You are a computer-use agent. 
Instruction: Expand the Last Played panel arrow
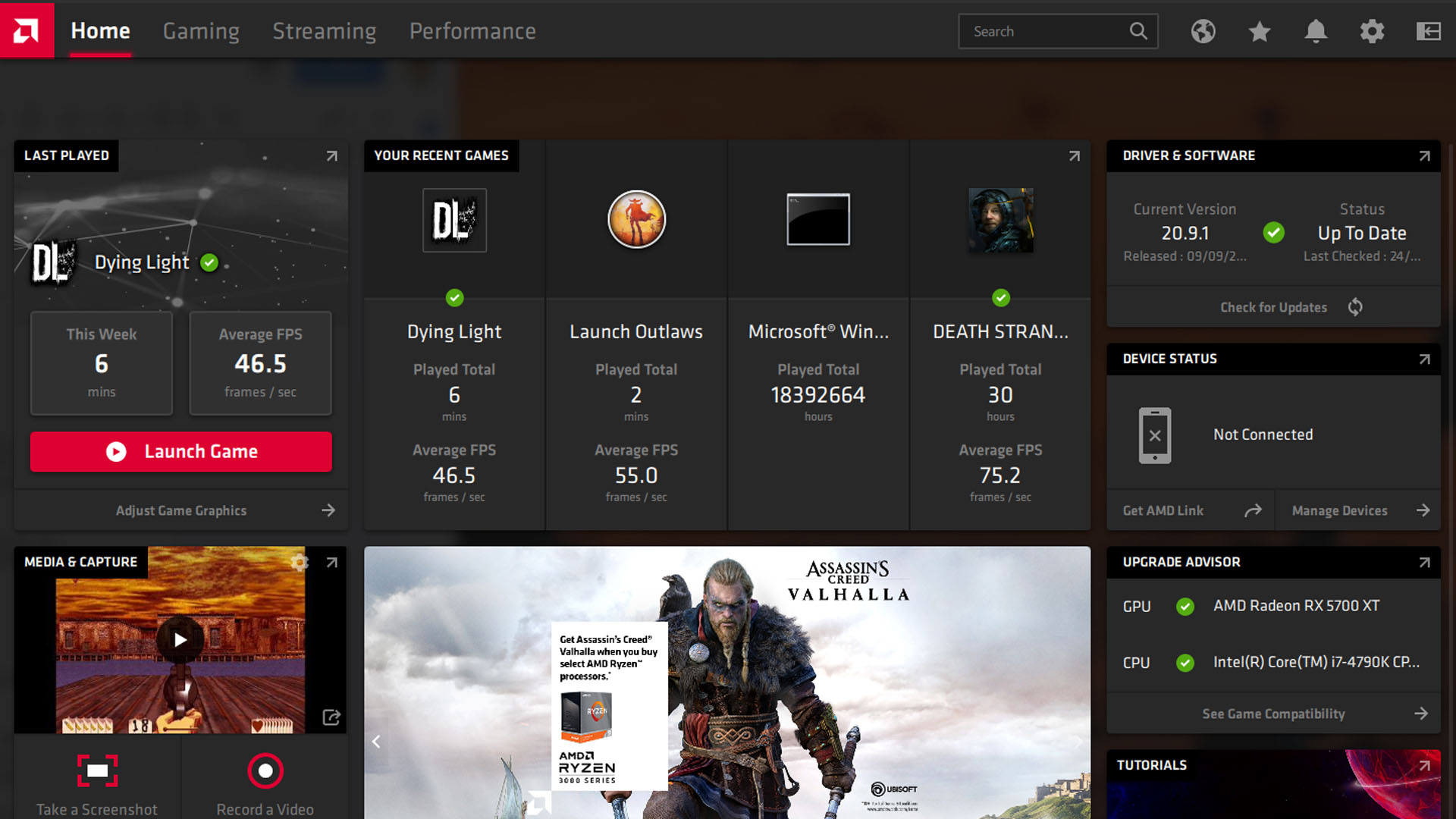(x=330, y=155)
